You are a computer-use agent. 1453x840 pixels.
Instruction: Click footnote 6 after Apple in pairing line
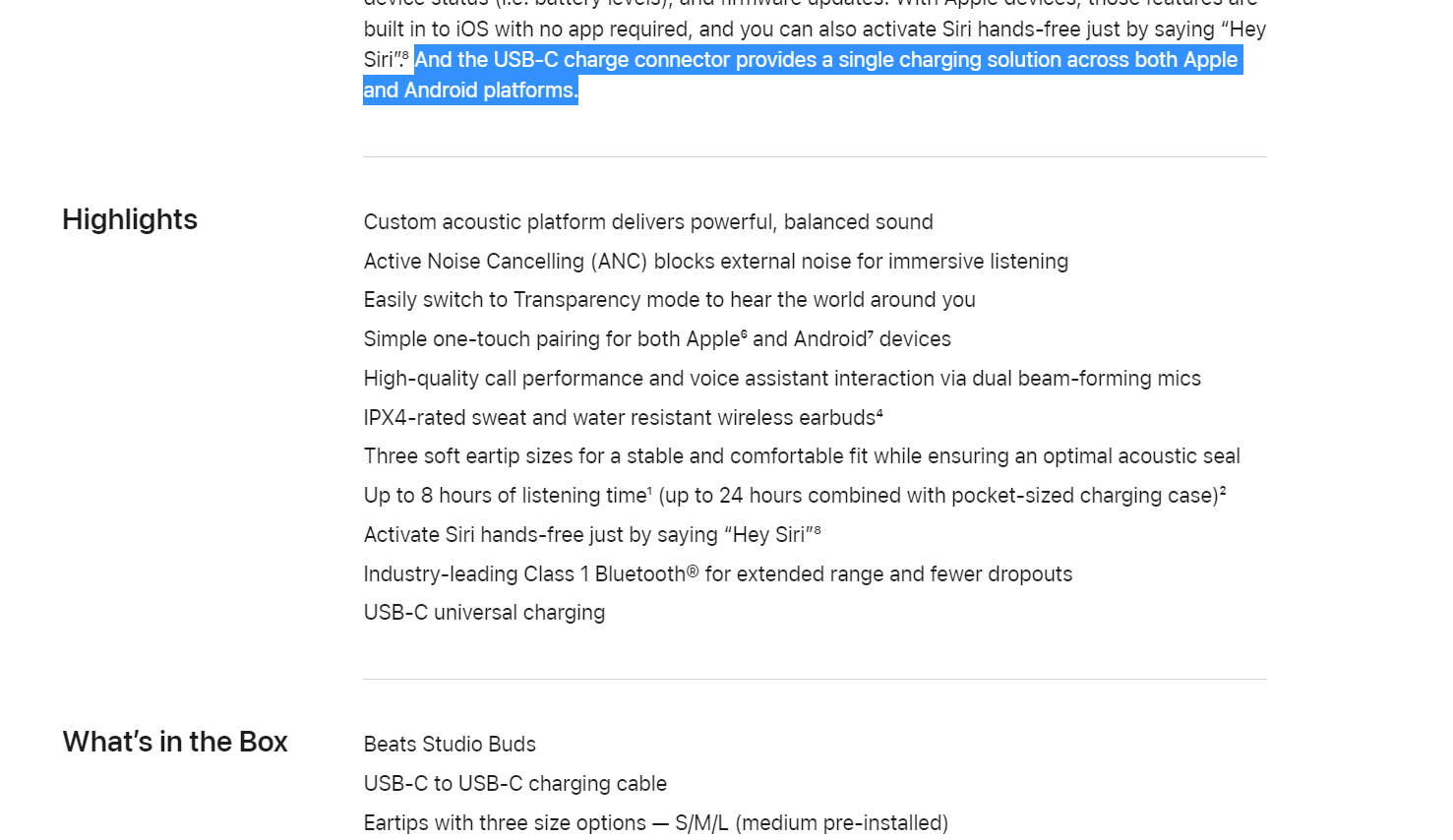coord(744,333)
